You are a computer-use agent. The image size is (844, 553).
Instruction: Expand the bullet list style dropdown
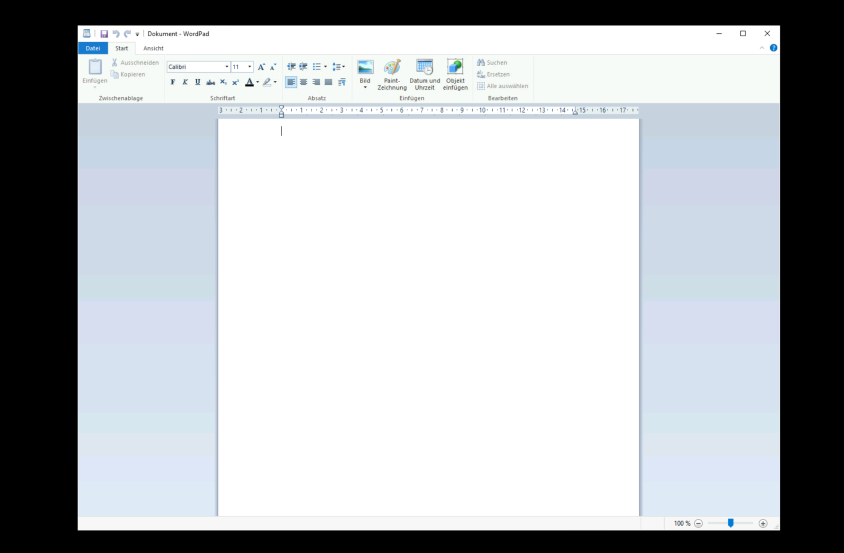pyautogui.click(x=325, y=67)
